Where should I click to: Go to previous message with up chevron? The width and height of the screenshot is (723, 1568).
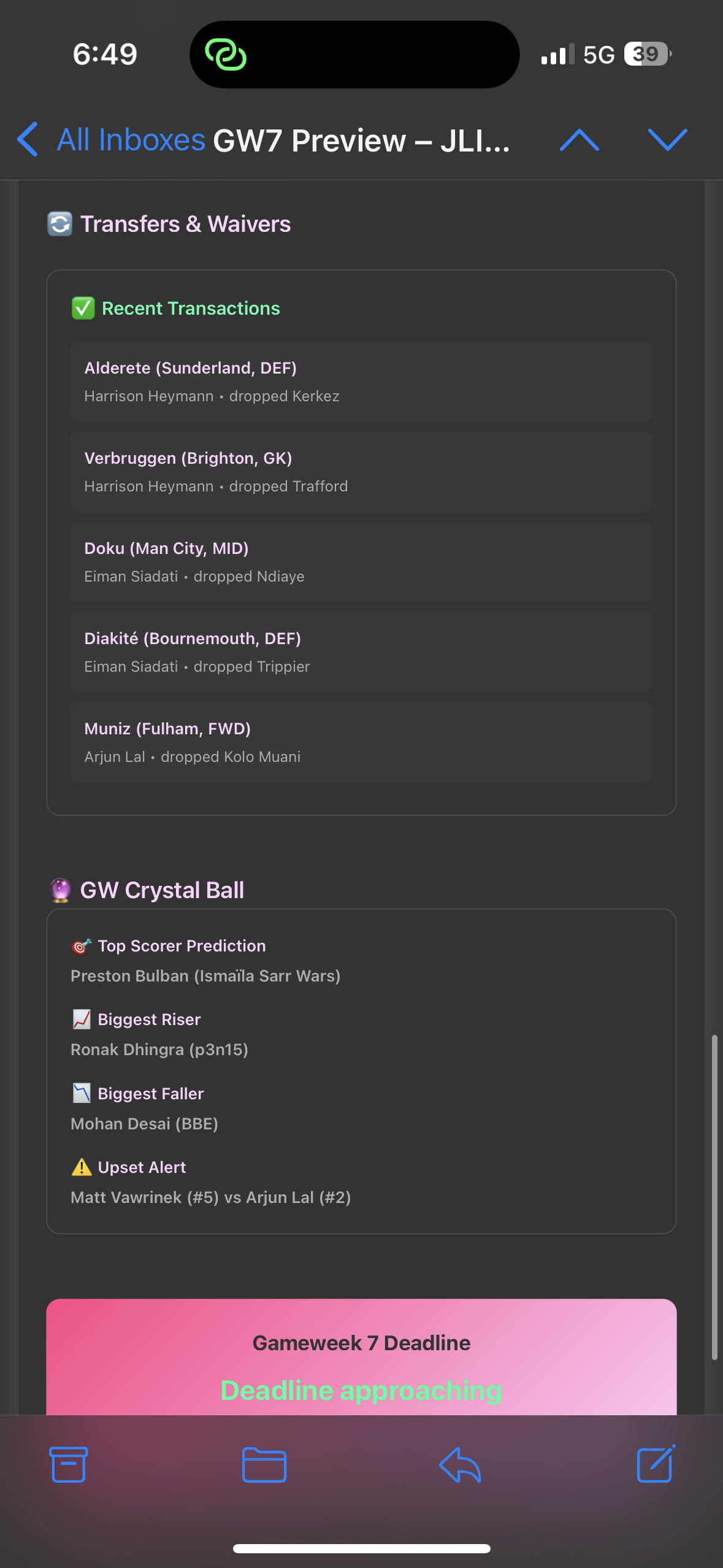(x=580, y=140)
